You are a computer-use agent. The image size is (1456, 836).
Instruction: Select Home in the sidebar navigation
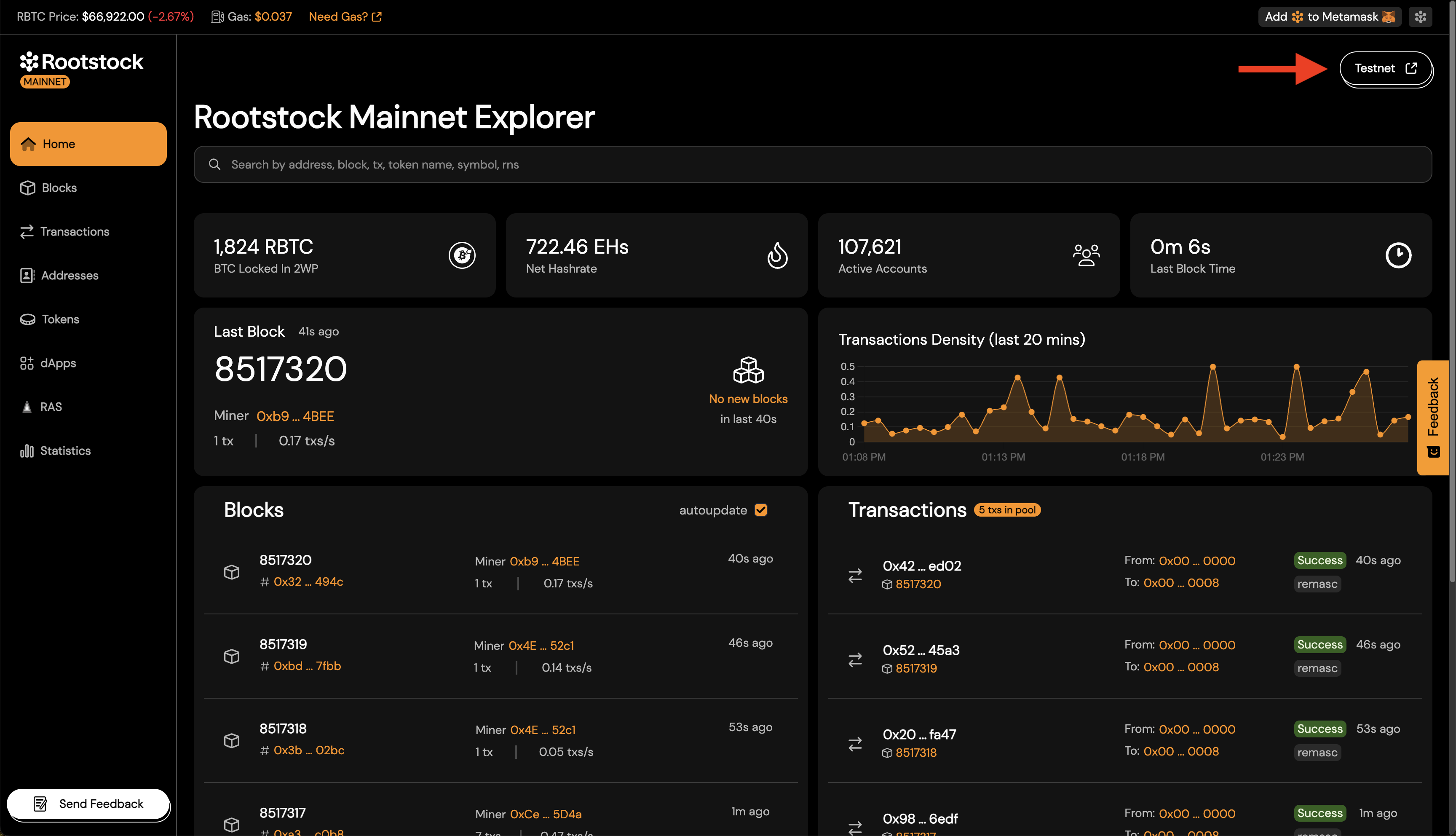tap(88, 144)
